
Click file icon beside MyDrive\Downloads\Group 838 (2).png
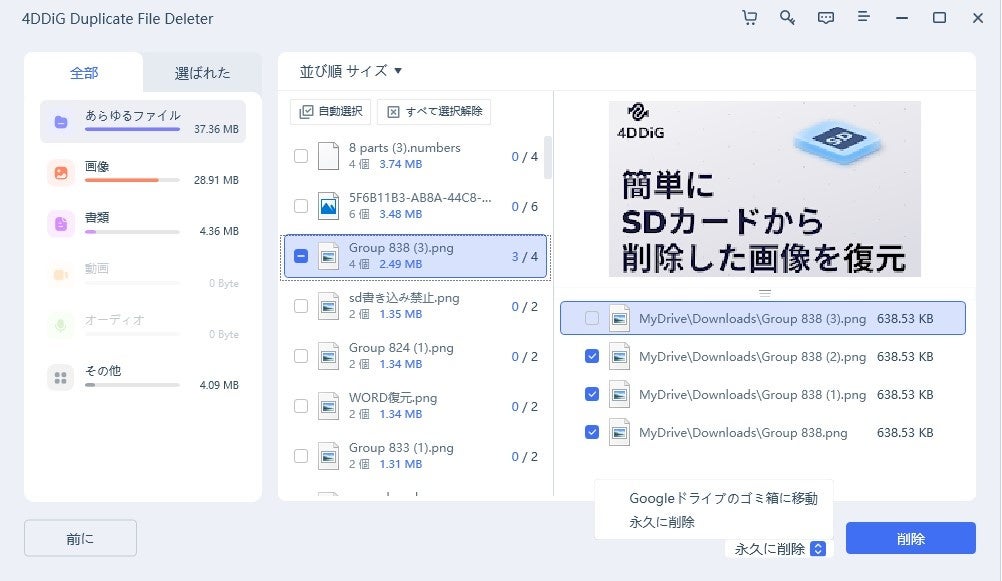point(619,357)
